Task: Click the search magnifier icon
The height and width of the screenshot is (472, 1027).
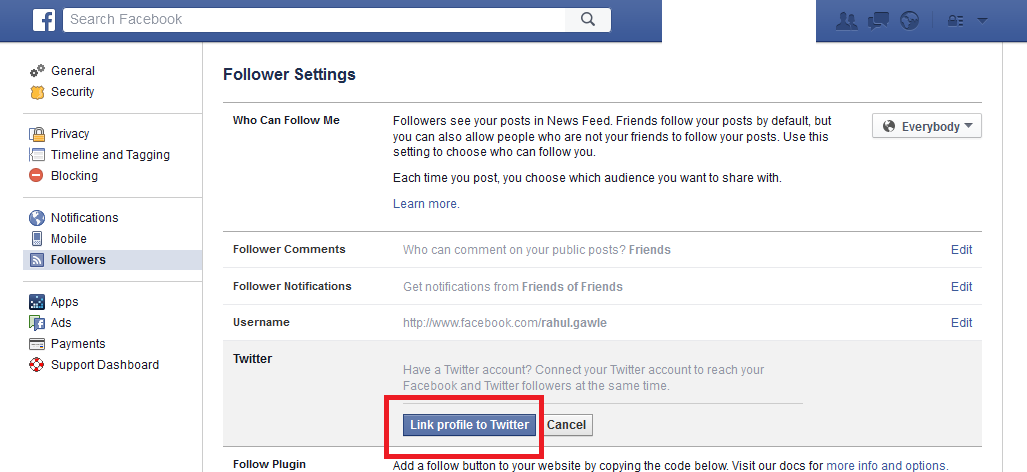Action: click(587, 19)
